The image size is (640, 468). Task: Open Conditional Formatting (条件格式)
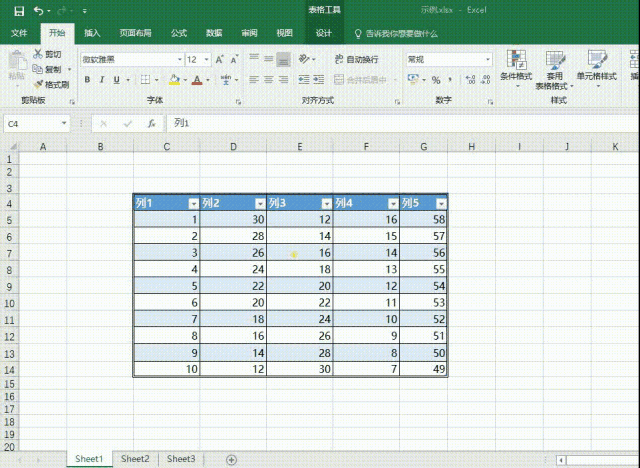tap(516, 66)
